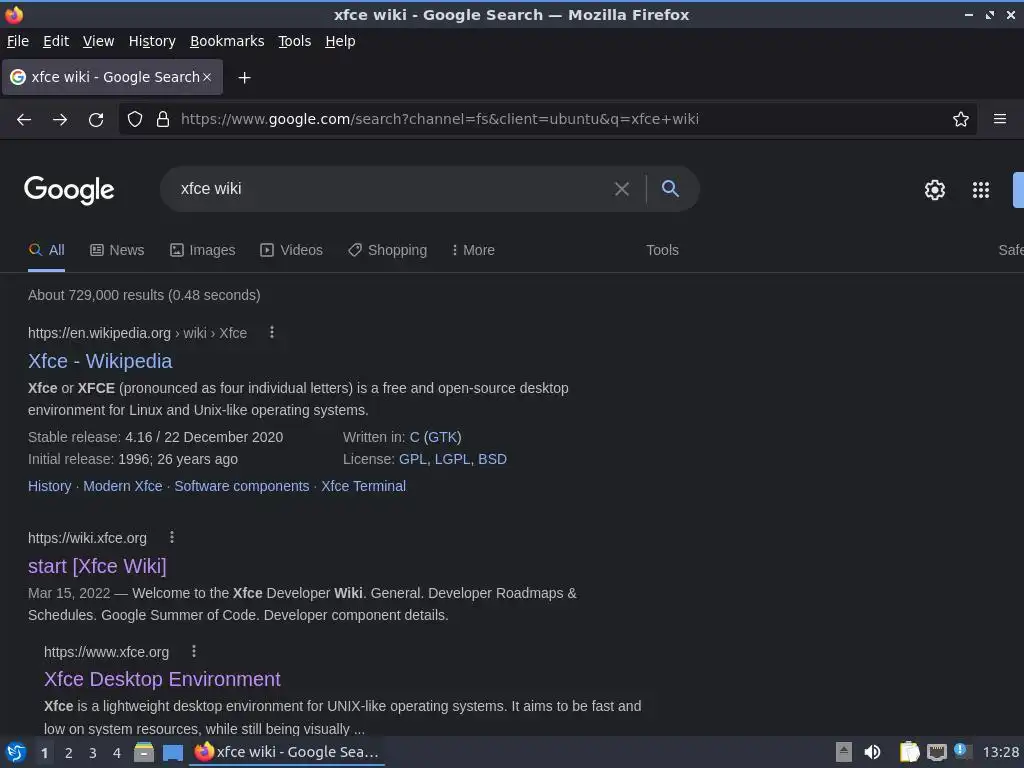Switch to workspace 4
The width and height of the screenshot is (1024, 768).
point(117,753)
